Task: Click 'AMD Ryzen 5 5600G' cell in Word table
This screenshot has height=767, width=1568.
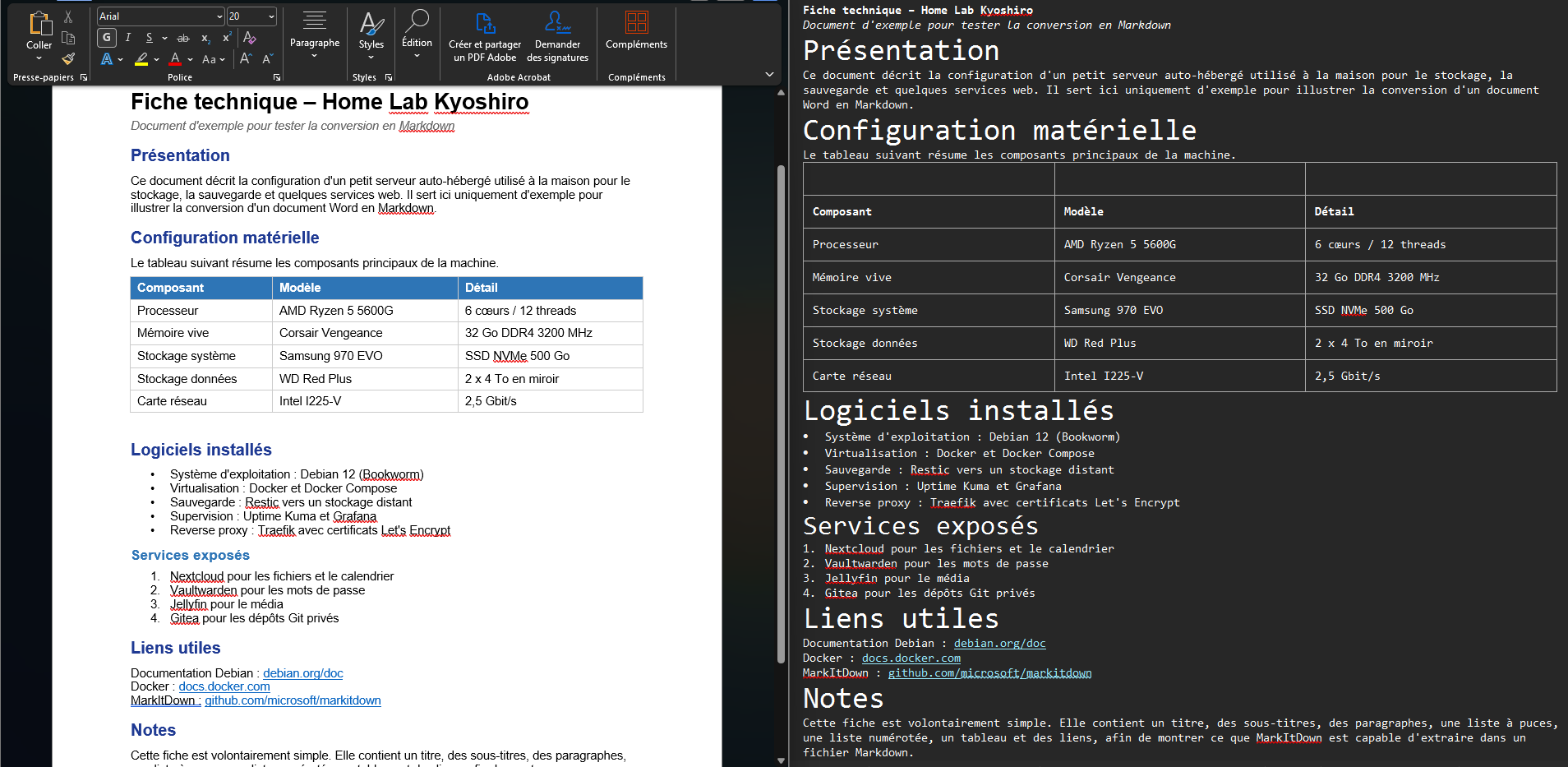Action: [365, 311]
